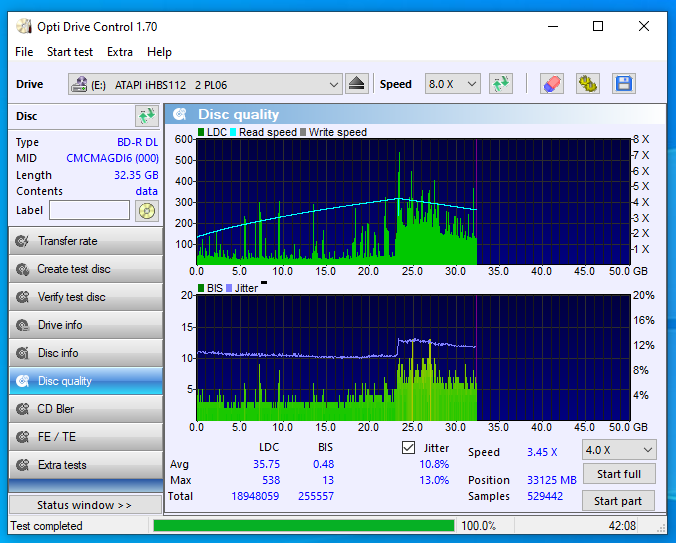The height and width of the screenshot is (543, 676).
Task: Click the gray Write speed legend swatch
Action: [x=303, y=132]
